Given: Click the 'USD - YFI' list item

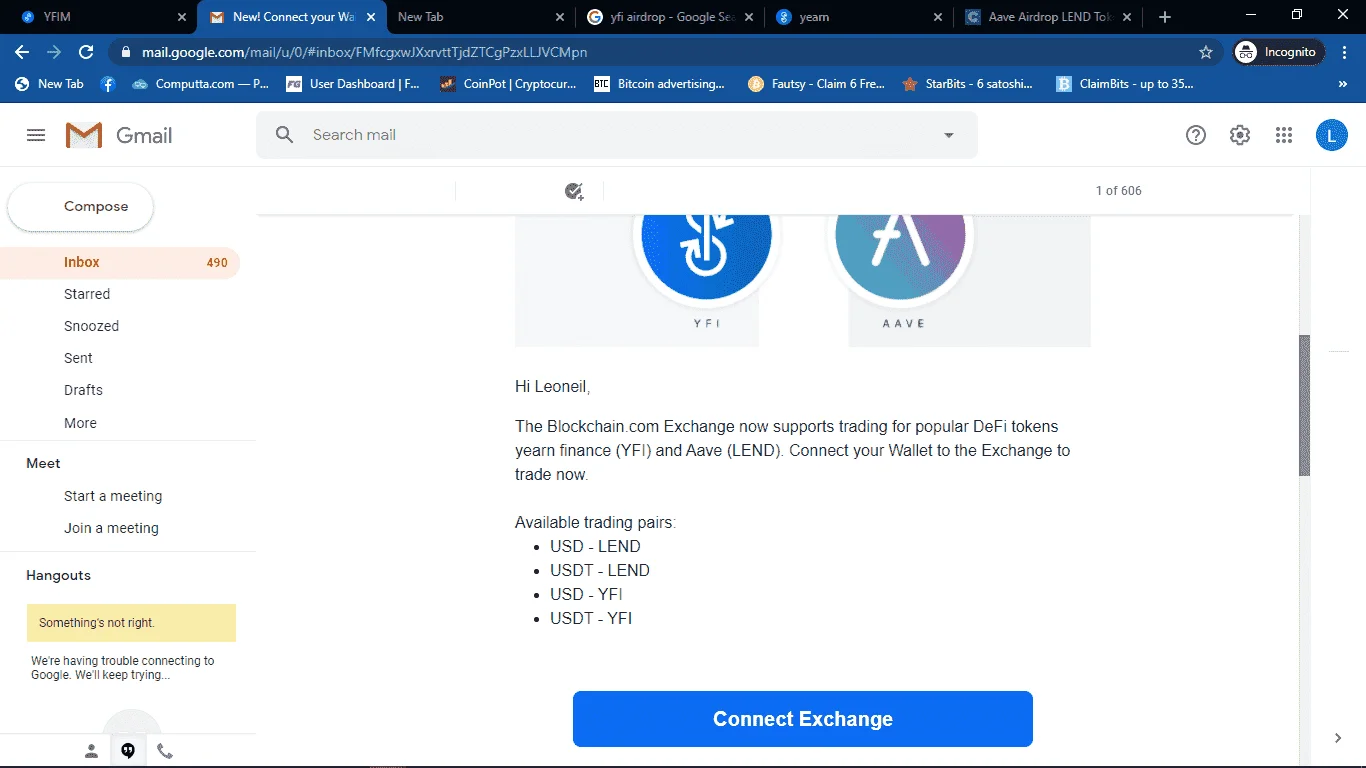Looking at the screenshot, I should coord(586,594).
